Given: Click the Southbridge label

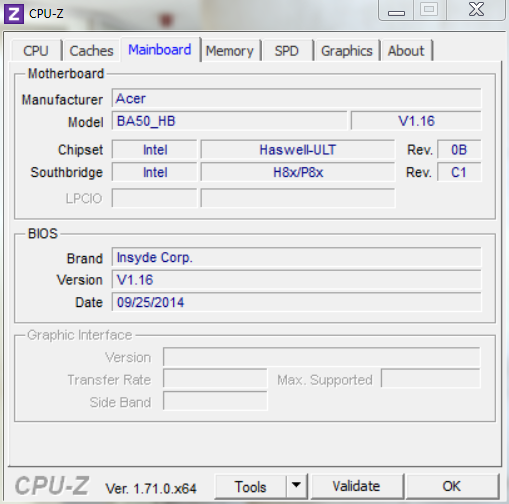Looking at the screenshot, I should 67,172.
